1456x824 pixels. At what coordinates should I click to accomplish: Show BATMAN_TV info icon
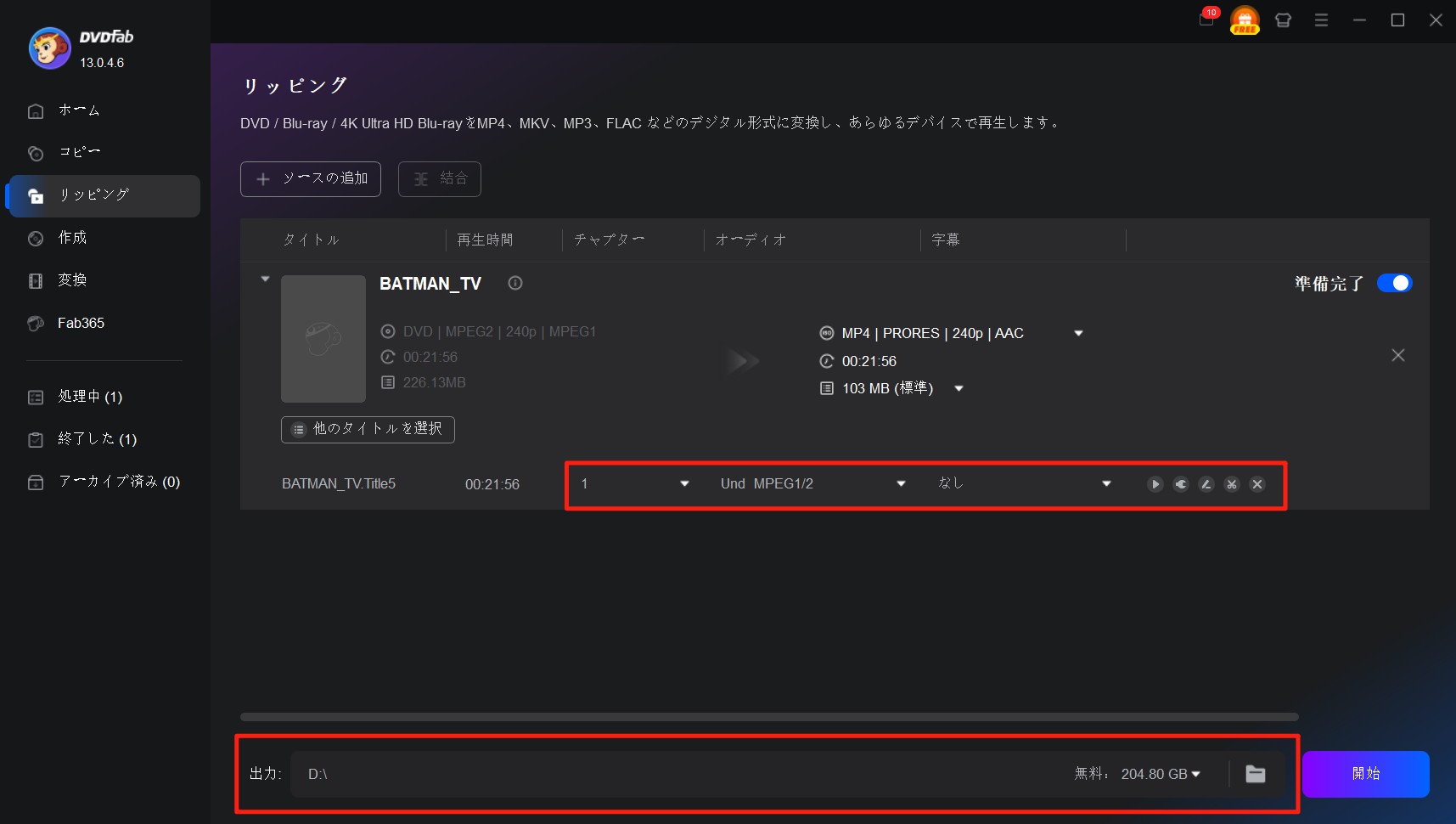coord(515,284)
